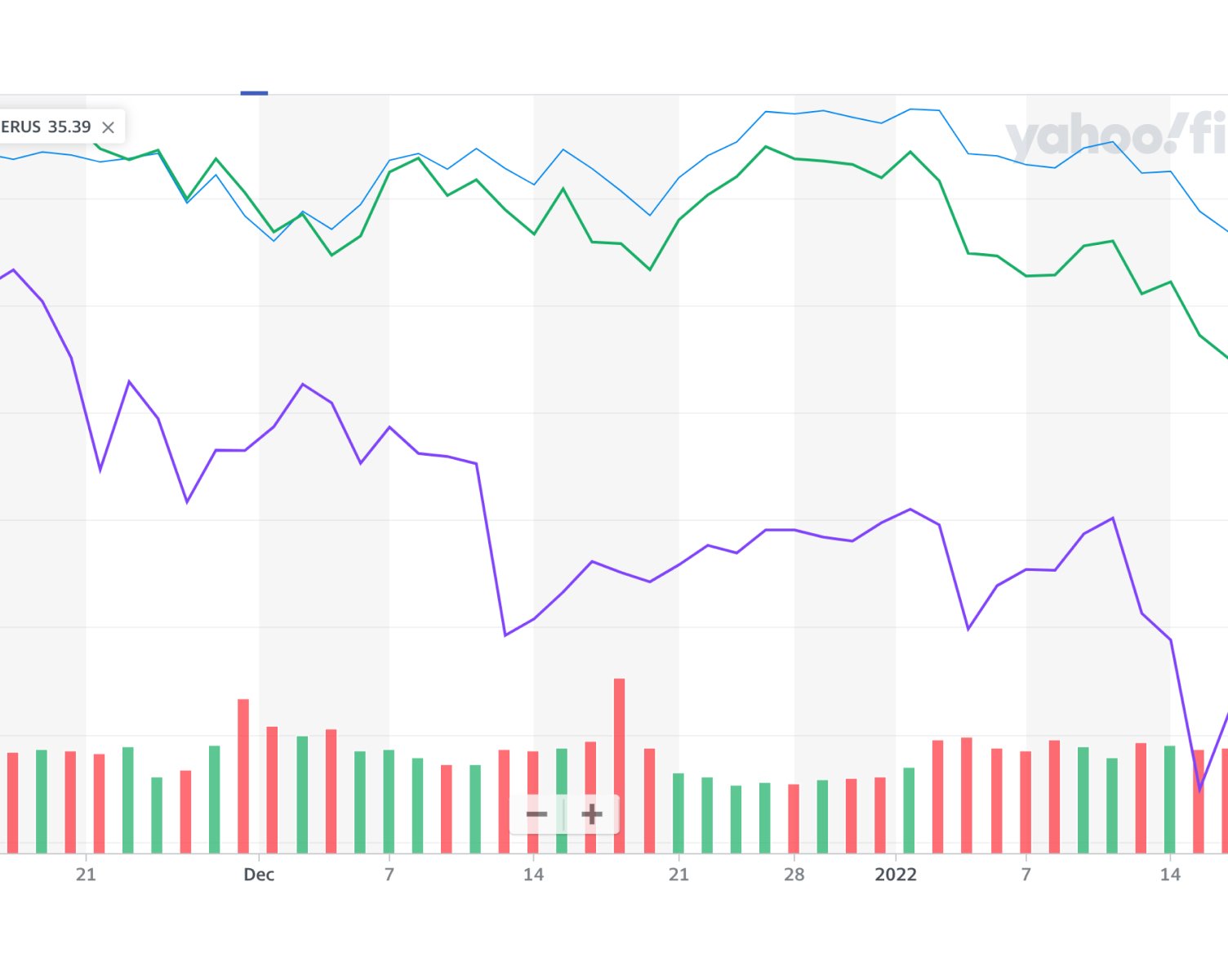This screenshot has height=980, width=1228.
Task: Select the blue underlined tab indicator above chart
Action: [x=254, y=93]
